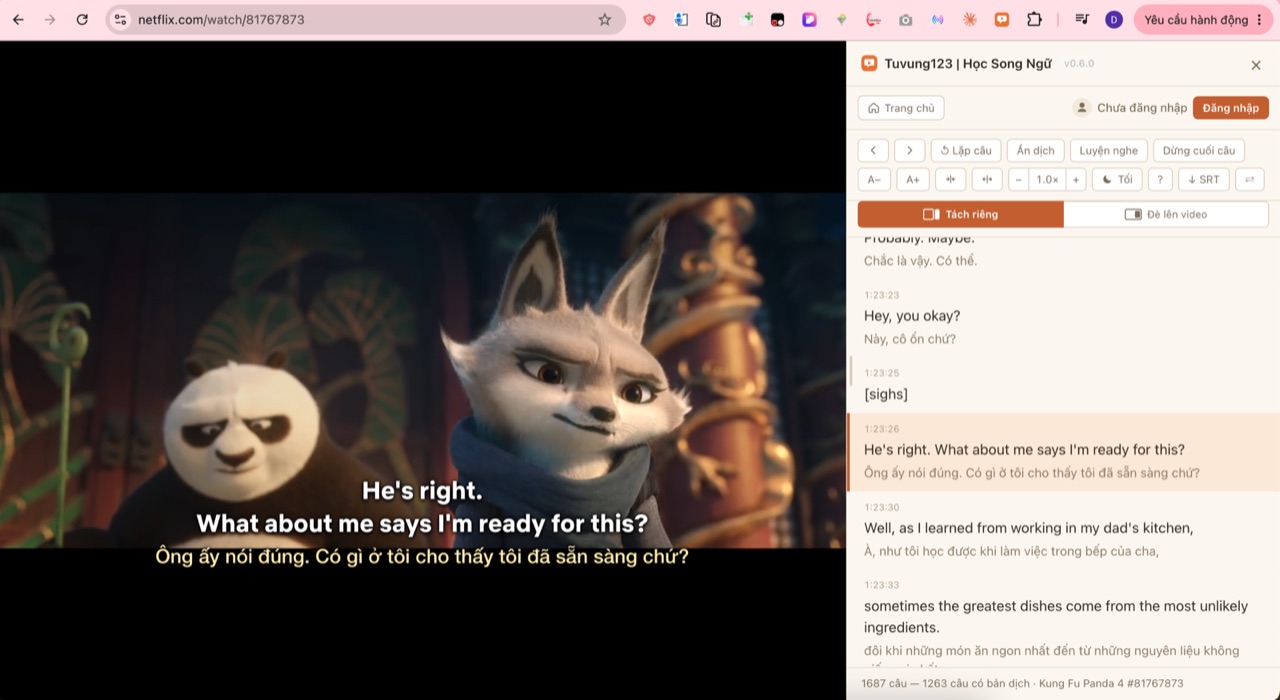Click the 'Chắc là vậy. Có thể.' translation
Screen dimensions: 1280x700
pyautogui.click(x=920, y=261)
